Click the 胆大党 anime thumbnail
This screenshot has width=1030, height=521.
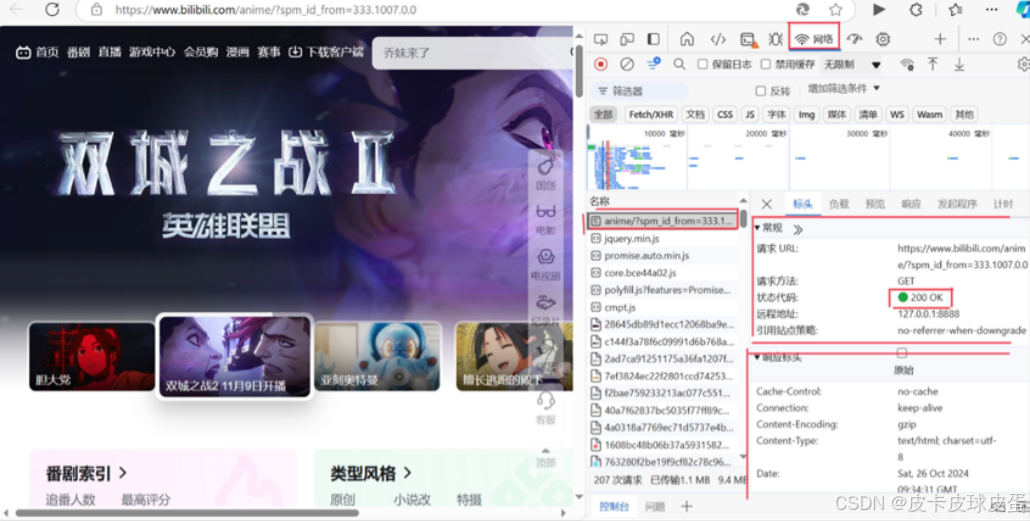pyautogui.click(x=92, y=356)
